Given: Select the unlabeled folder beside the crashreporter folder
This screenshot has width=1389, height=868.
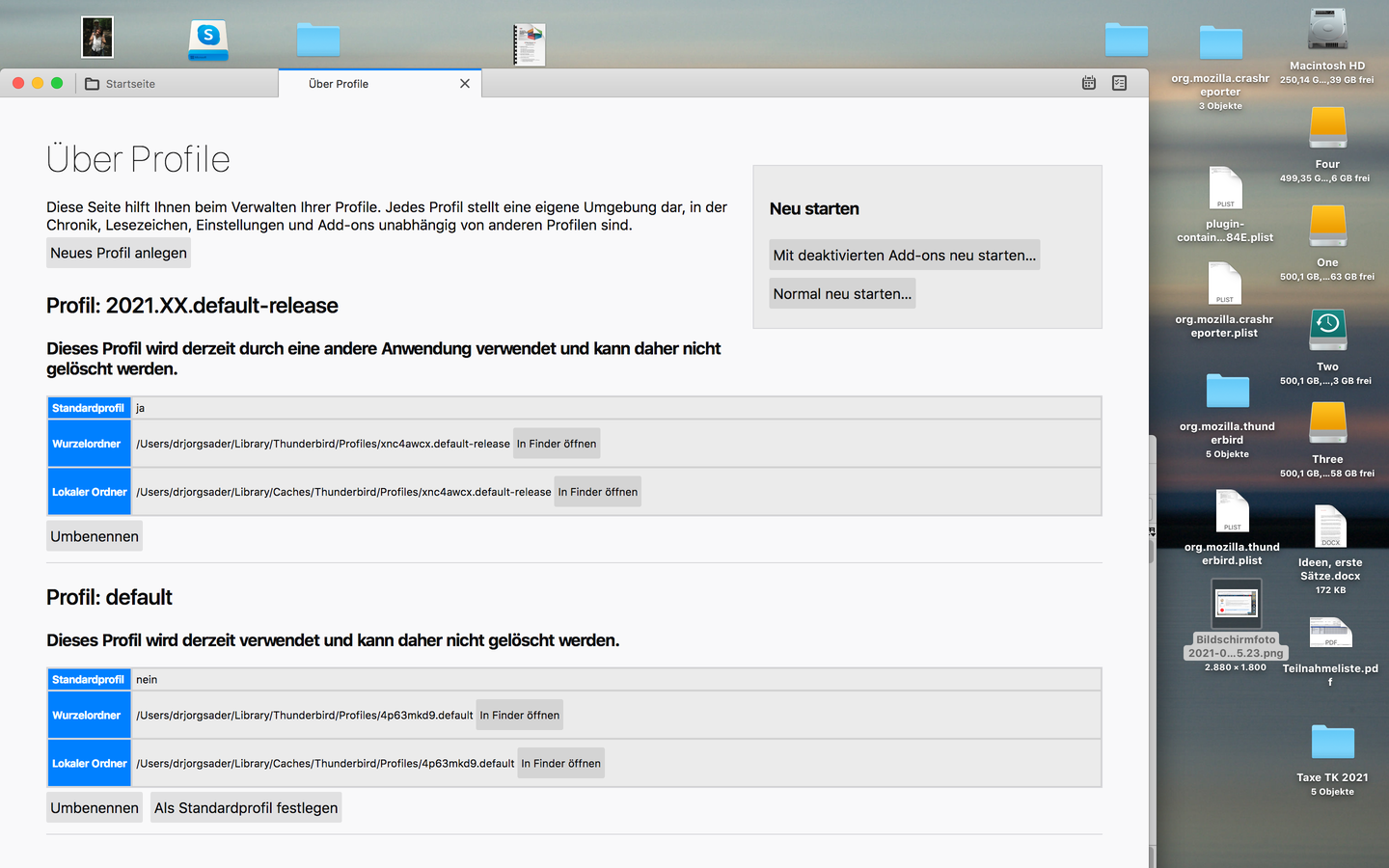Looking at the screenshot, I should [x=1127, y=41].
